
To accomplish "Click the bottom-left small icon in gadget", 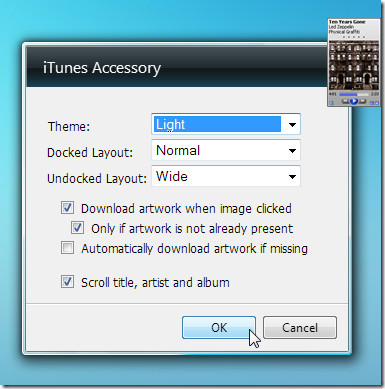I will [x=331, y=103].
